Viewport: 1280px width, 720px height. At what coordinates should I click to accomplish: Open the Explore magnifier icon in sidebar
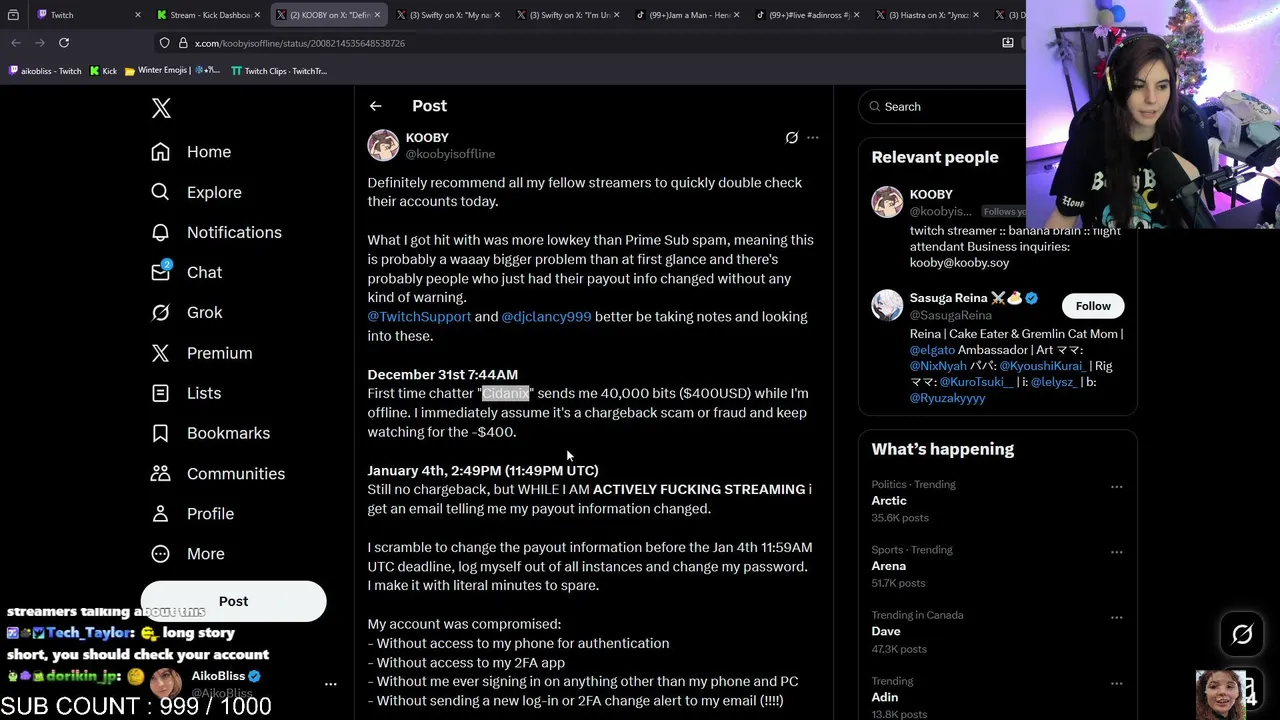160,192
